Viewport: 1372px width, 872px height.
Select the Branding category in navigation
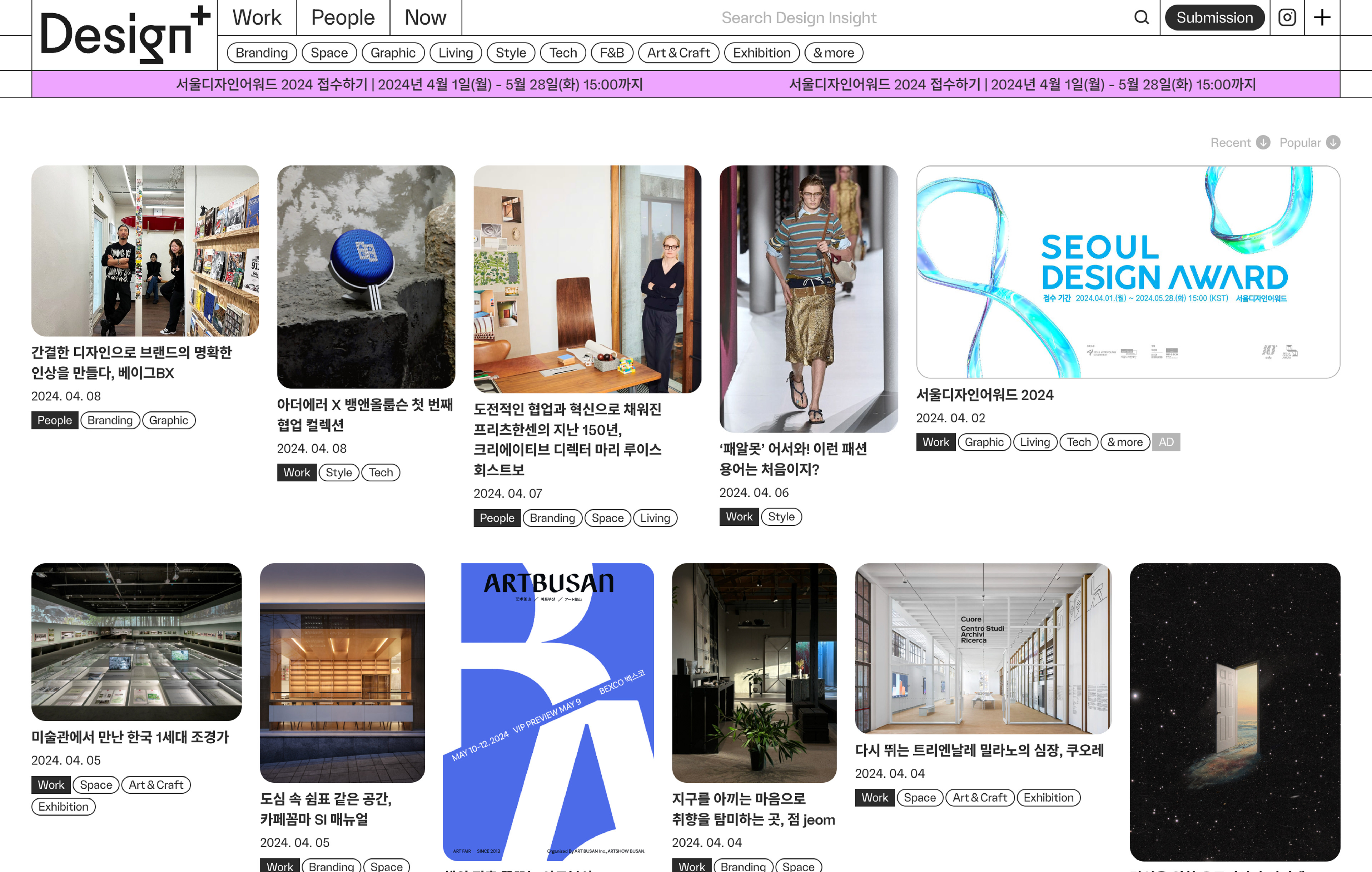coord(262,53)
